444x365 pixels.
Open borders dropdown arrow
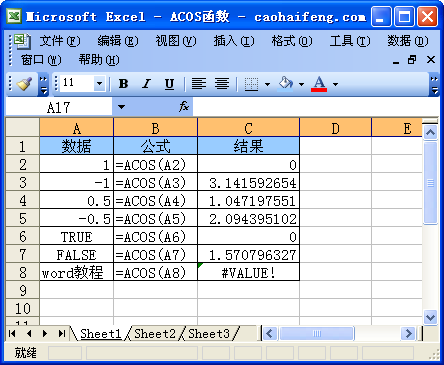click(x=267, y=84)
